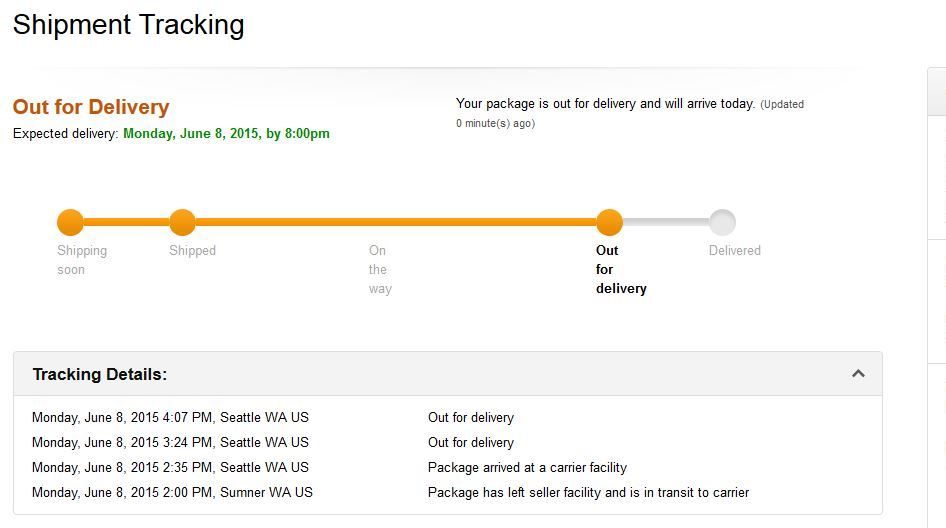Click the Shipping soon progress circle
This screenshot has width=946, height=528.
(70, 222)
